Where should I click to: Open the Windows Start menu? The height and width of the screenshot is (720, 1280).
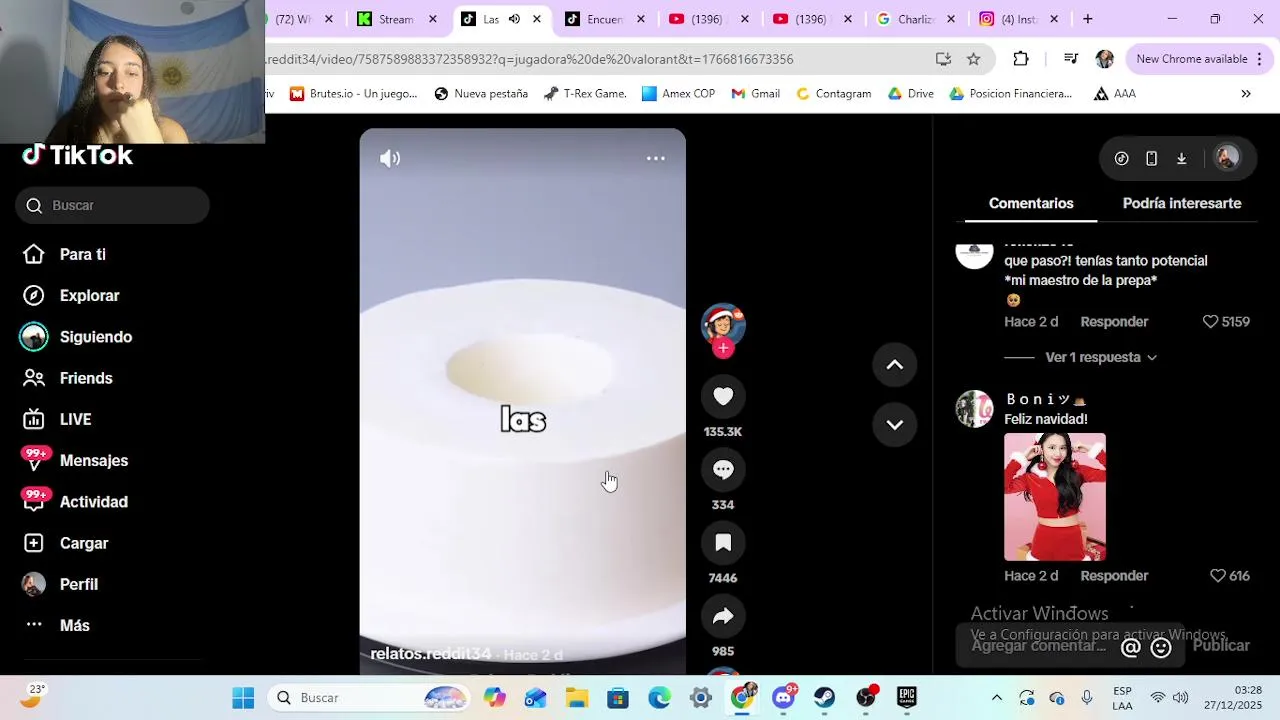coord(243,698)
